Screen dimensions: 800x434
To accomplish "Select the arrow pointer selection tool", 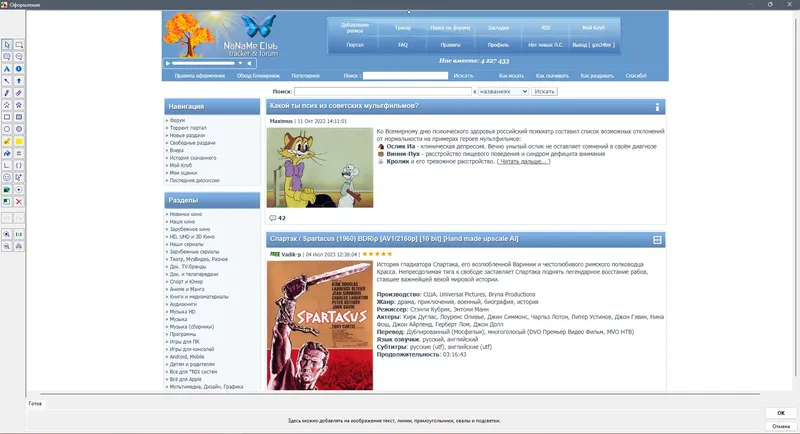I will pyautogui.click(x=7, y=45).
